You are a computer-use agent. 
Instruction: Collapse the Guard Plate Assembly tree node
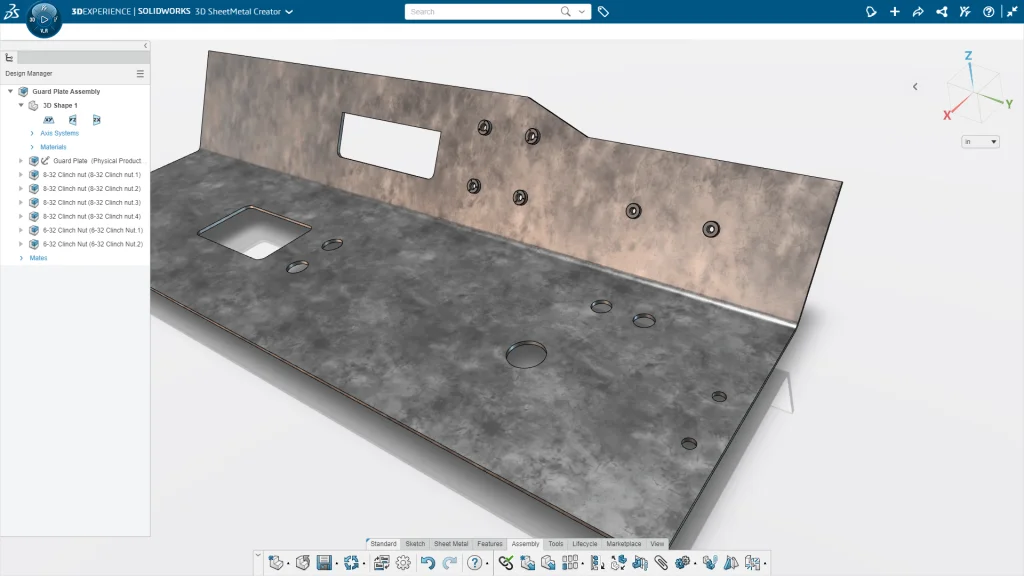tap(10, 92)
